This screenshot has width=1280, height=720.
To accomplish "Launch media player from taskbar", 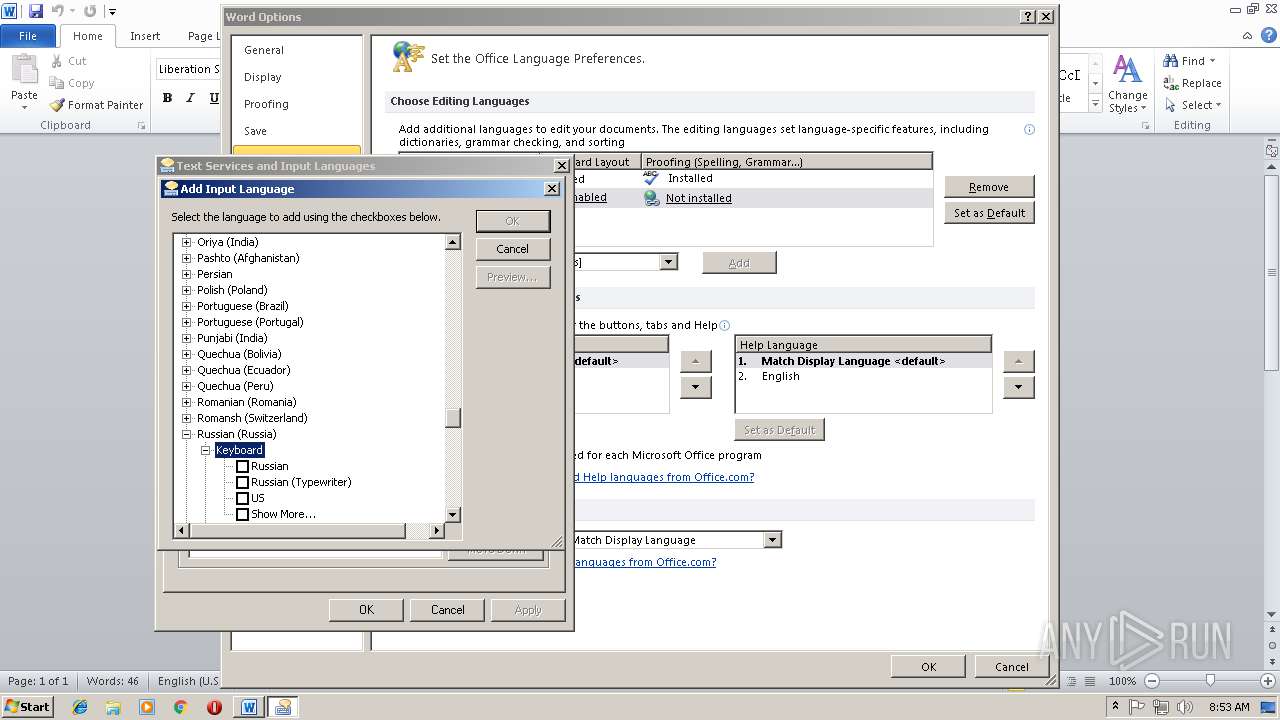I will 147,707.
